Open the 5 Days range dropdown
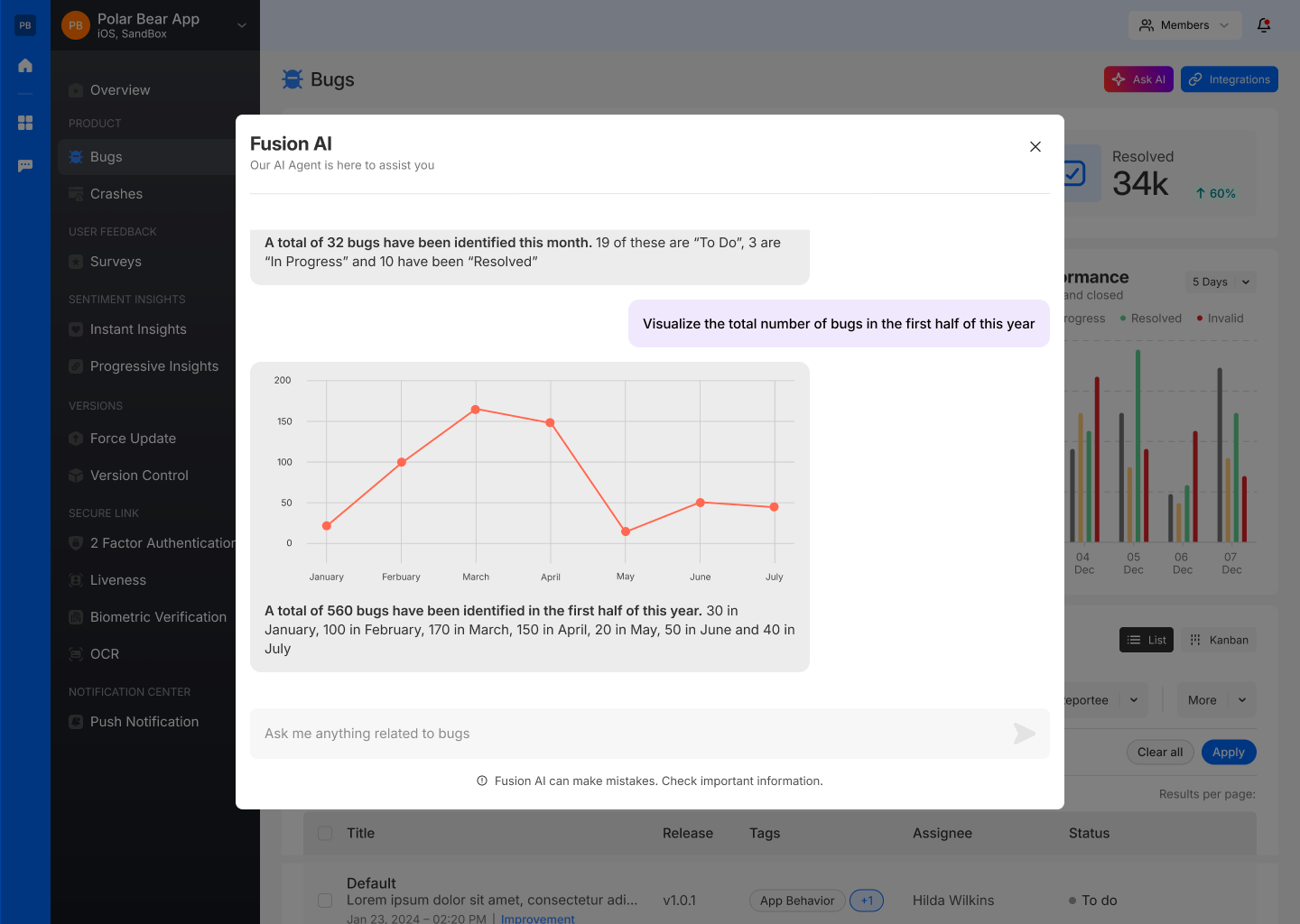This screenshot has width=1300, height=924. pos(1221,282)
